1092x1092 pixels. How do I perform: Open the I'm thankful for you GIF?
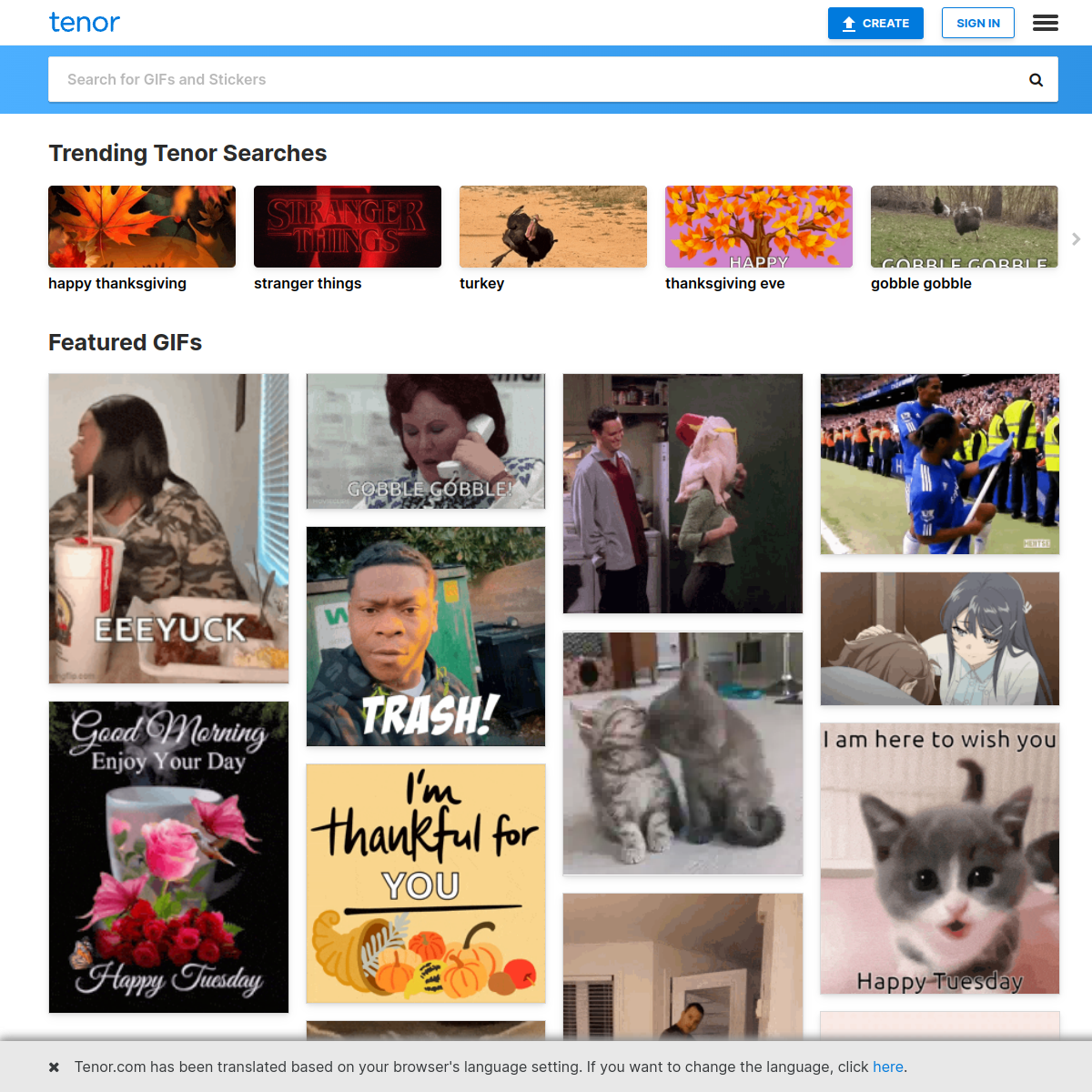tap(426, 884)
